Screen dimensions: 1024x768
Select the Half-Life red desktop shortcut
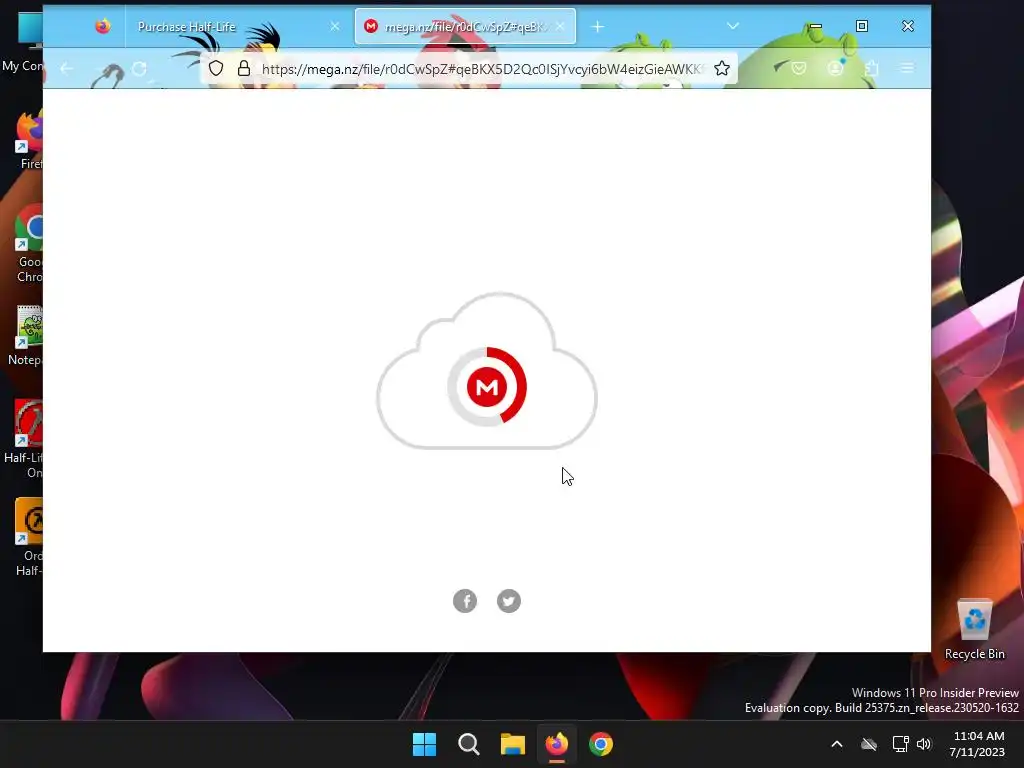coord(25,439)
